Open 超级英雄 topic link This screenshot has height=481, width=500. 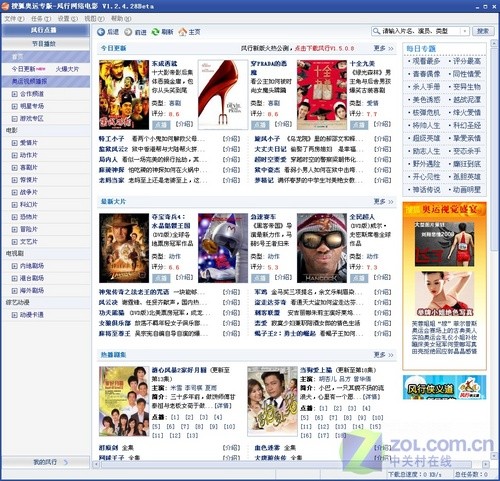coord(426,138)
